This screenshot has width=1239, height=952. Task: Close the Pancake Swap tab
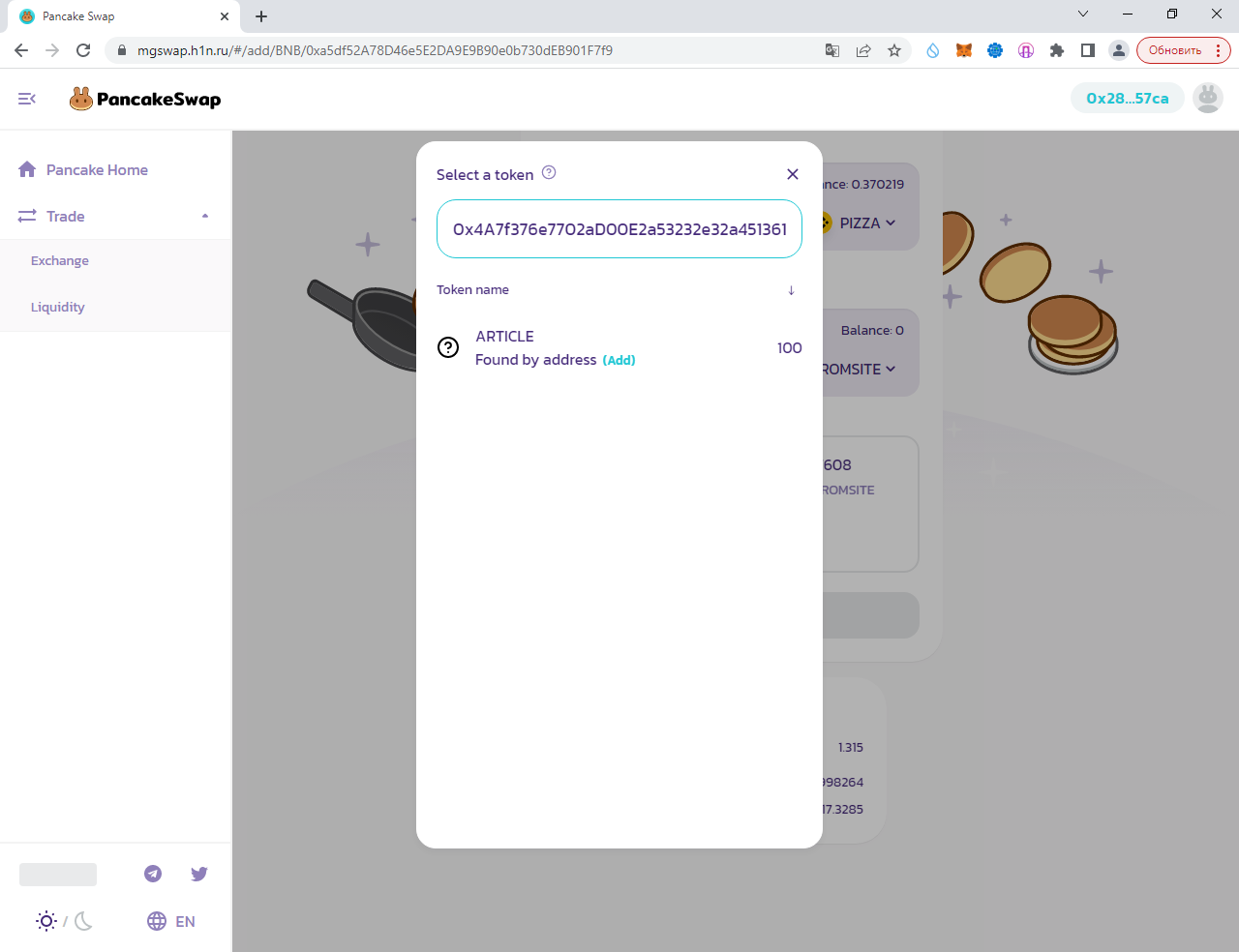[225, 16]
